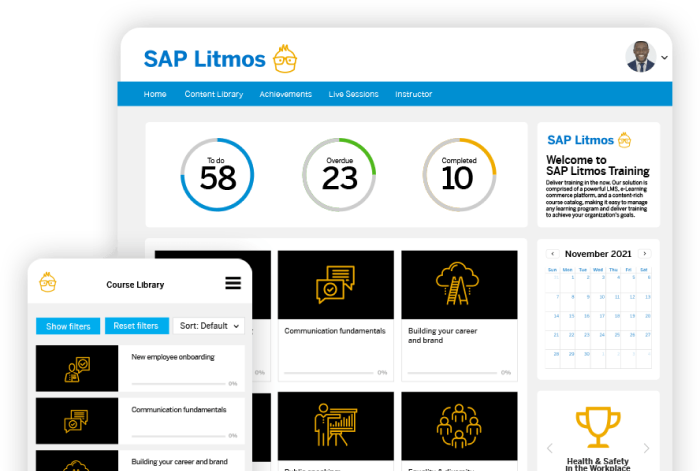The width and height of the screenshot is (700, 471).
Task: Click New employee onboarding title in mobile list
Action: click(x=173, y=357)
